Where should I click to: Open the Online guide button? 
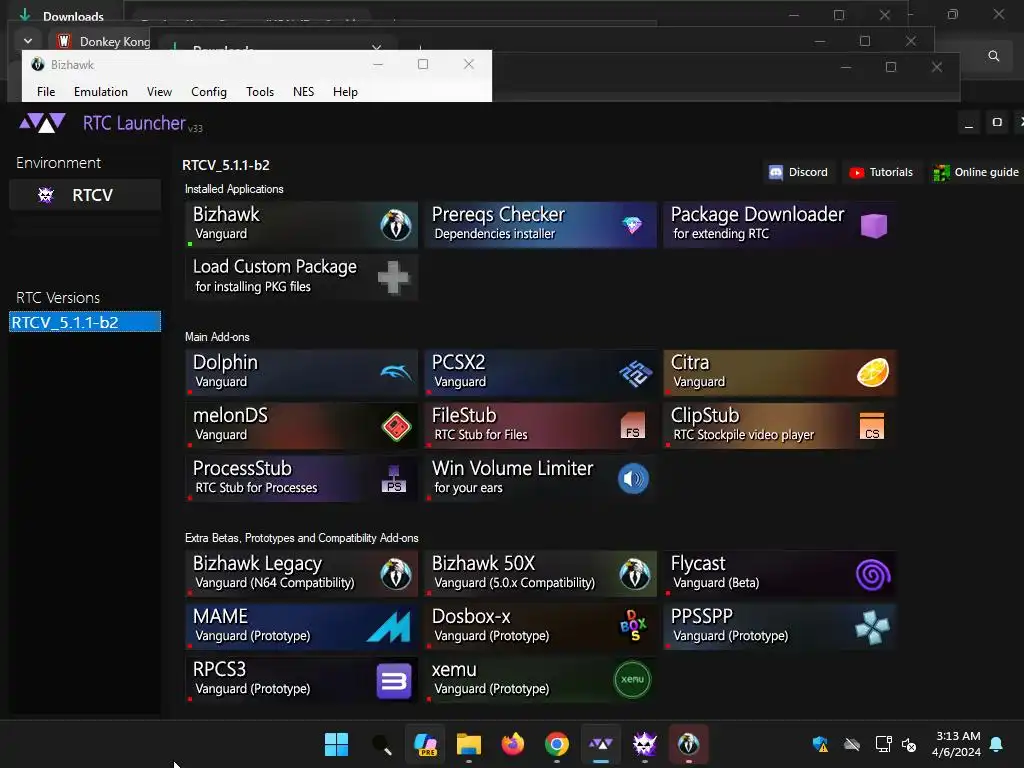pos(976,172)
